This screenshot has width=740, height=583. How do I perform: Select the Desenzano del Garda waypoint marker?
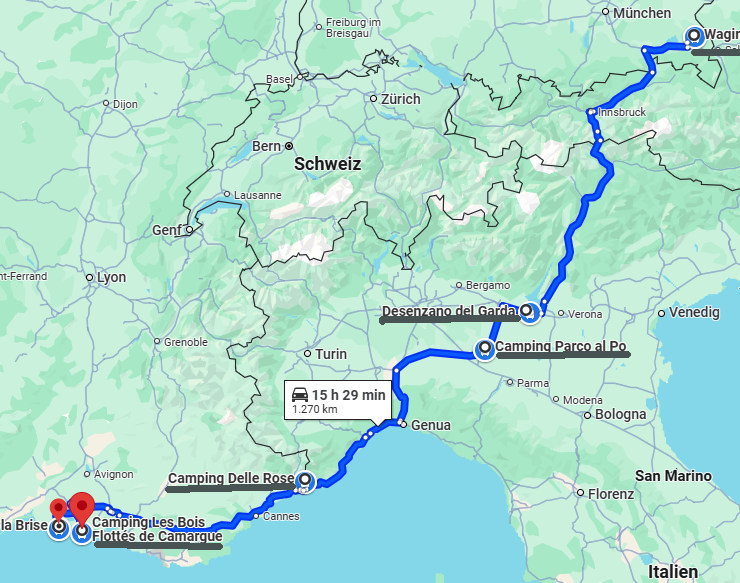528,311
